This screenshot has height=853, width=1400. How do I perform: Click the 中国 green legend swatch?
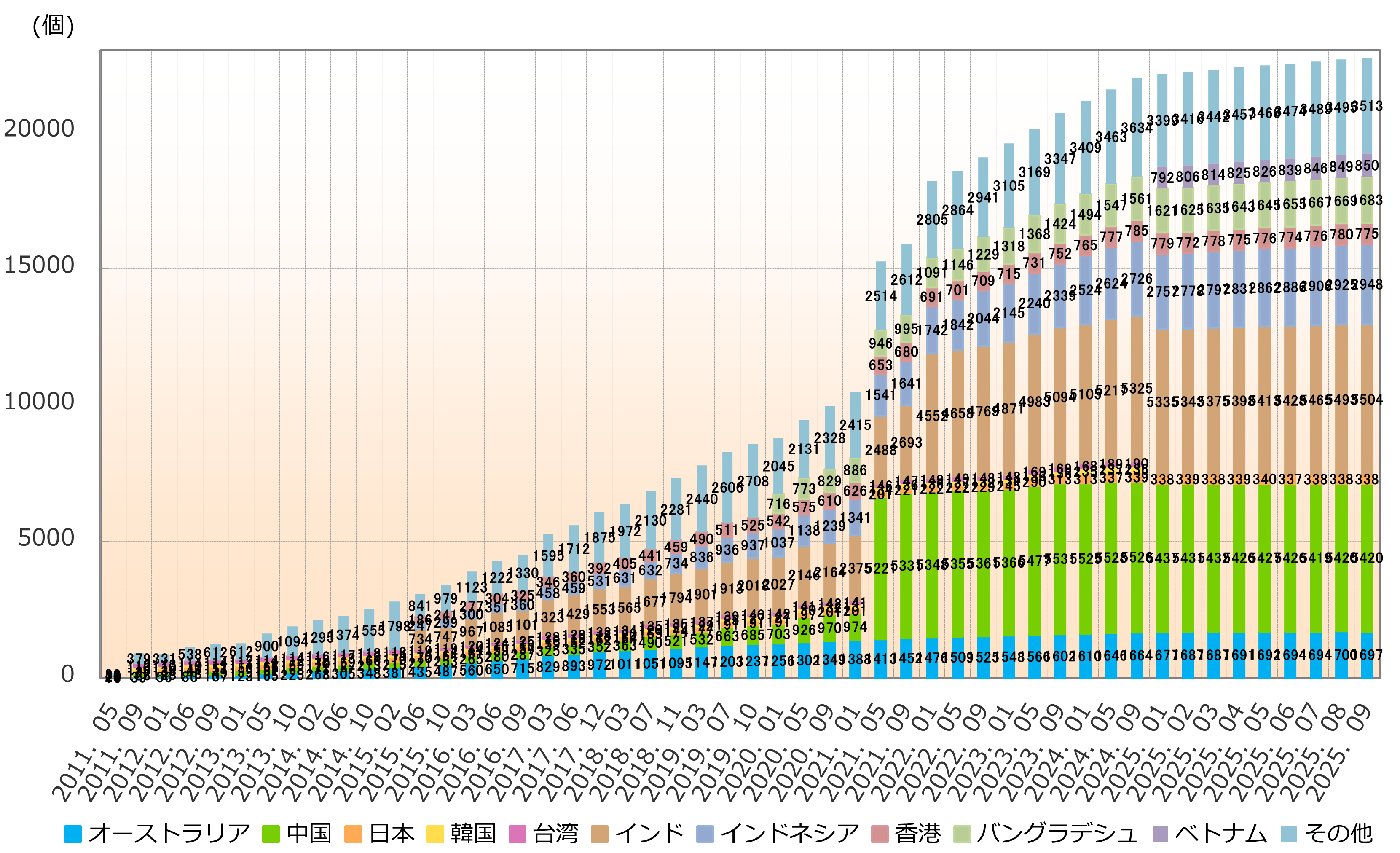point(271,834)
